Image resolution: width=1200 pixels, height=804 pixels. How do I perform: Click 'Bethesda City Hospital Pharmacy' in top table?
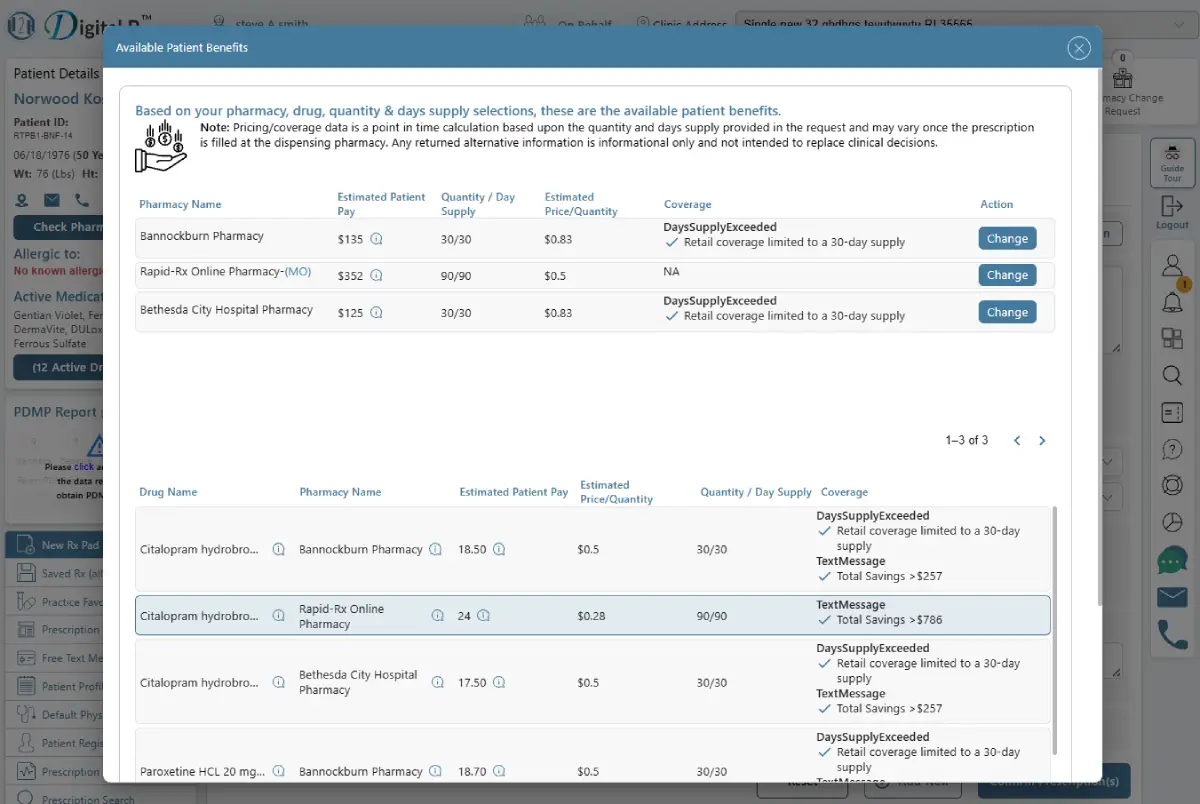(227, 310)
